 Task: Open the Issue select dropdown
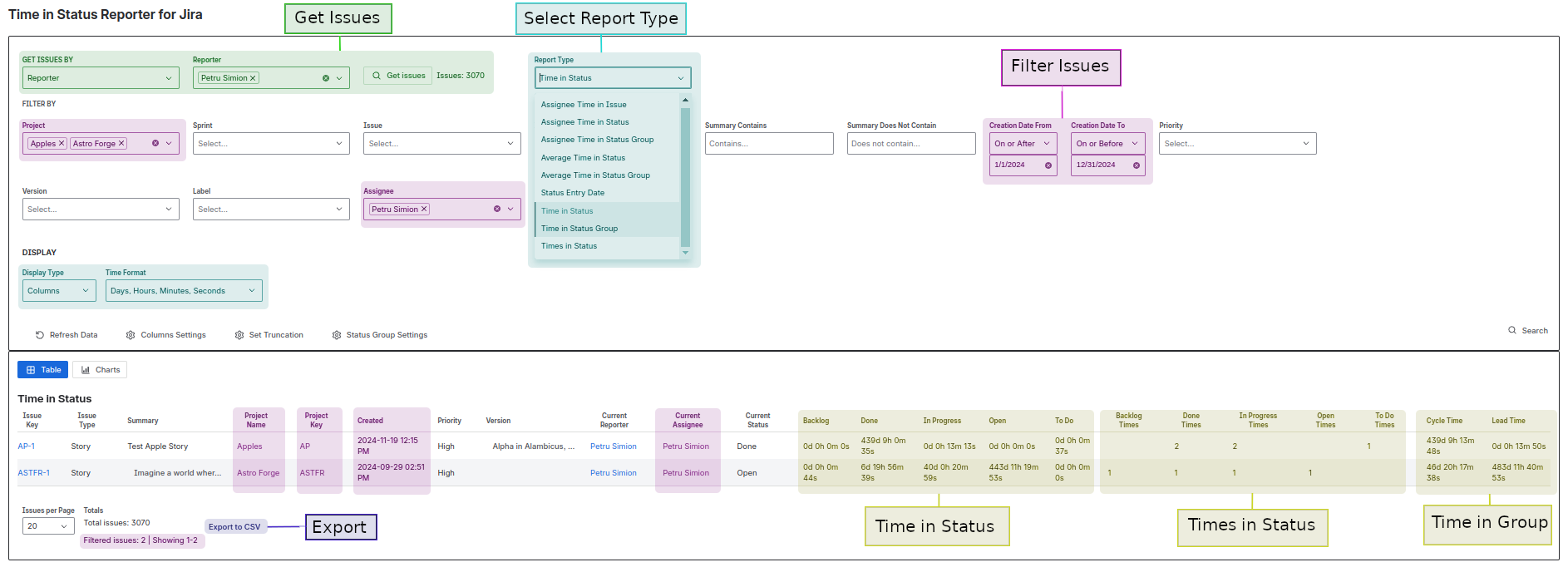[x=441, y=144]
